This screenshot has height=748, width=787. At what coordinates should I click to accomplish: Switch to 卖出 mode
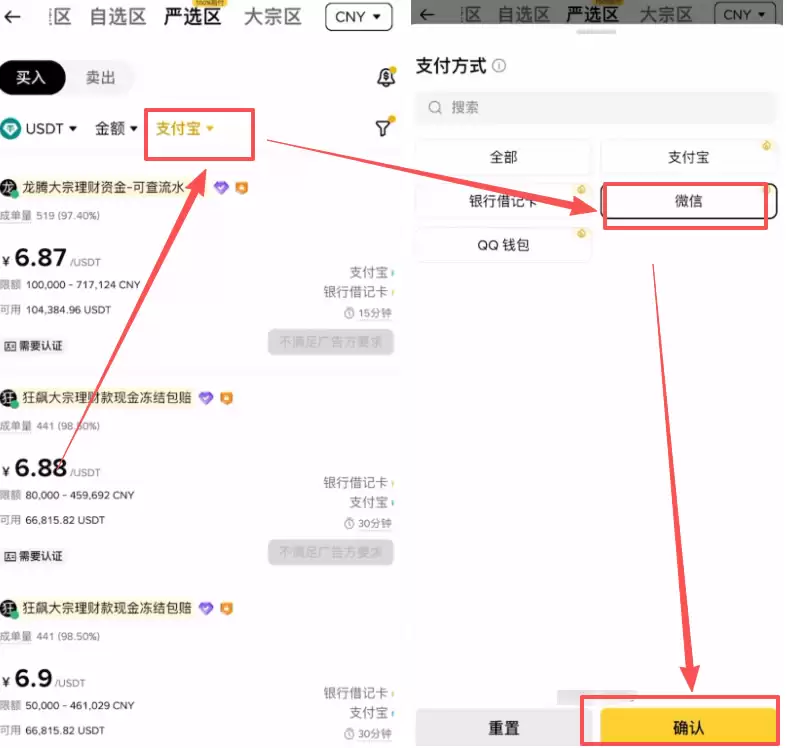tap(100, 77)
